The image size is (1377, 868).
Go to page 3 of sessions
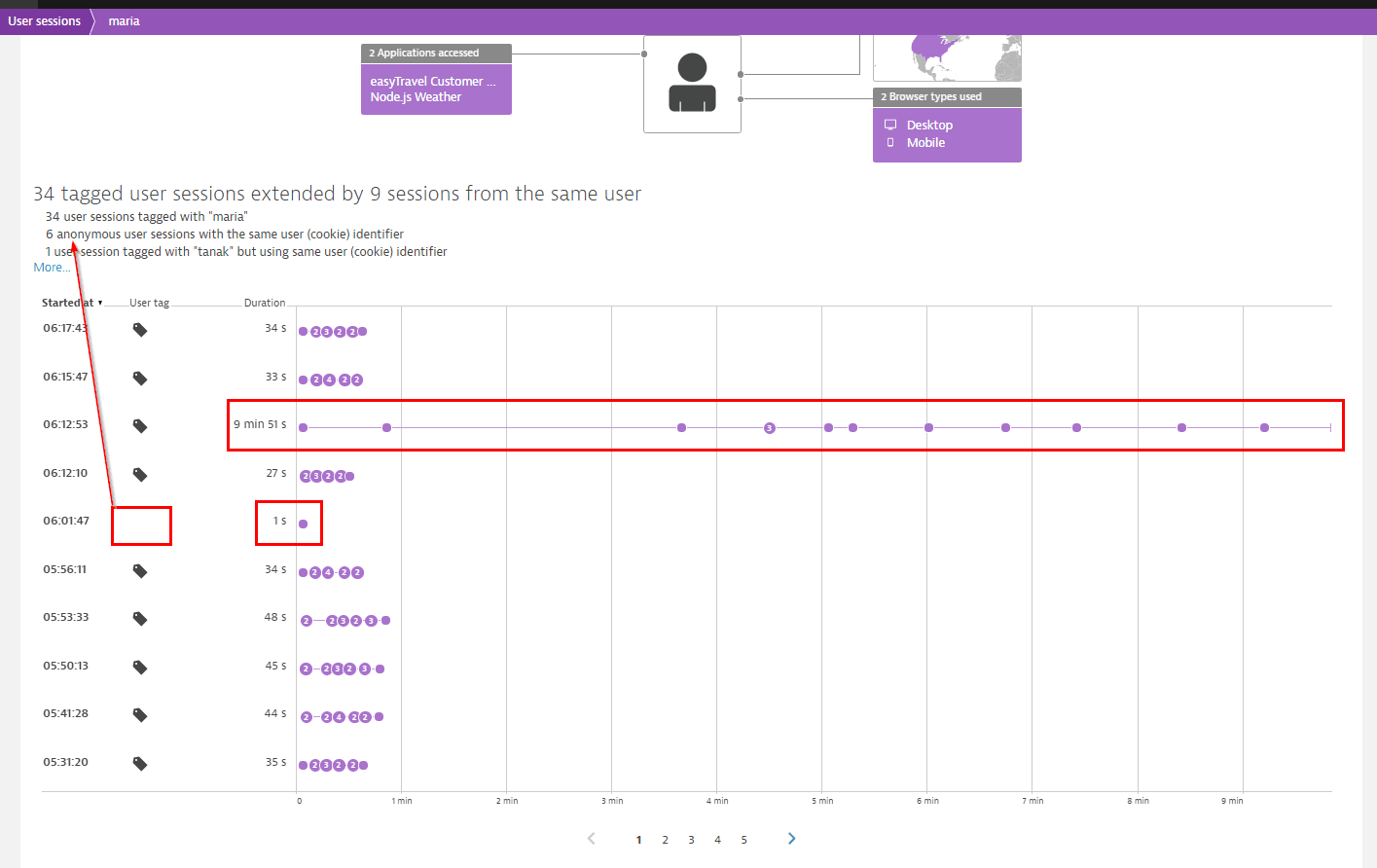(x=691, y=840)
